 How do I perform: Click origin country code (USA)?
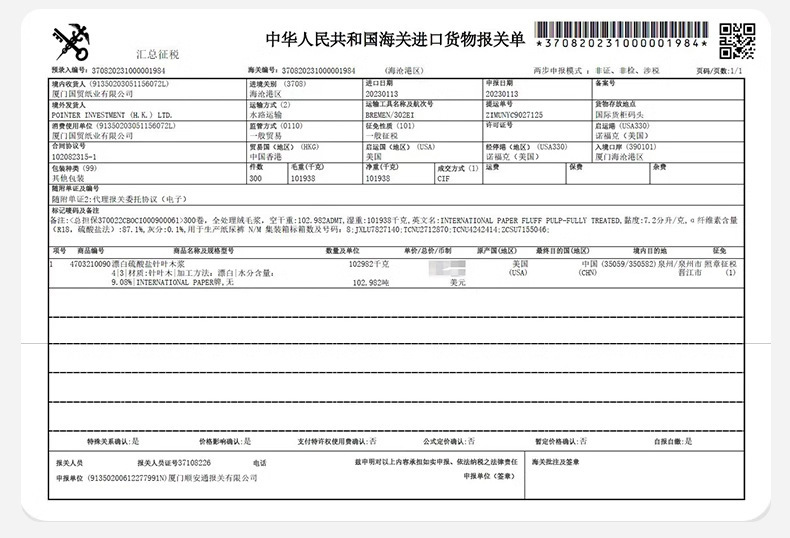[518, 273]
